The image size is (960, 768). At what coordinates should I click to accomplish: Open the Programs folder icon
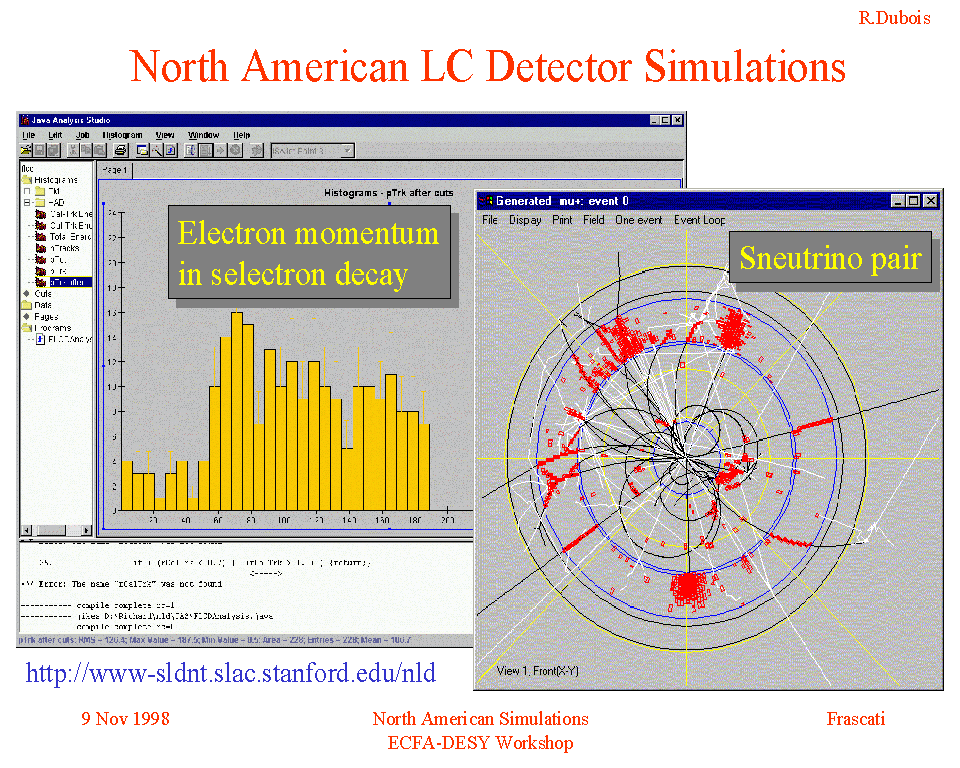27,328
